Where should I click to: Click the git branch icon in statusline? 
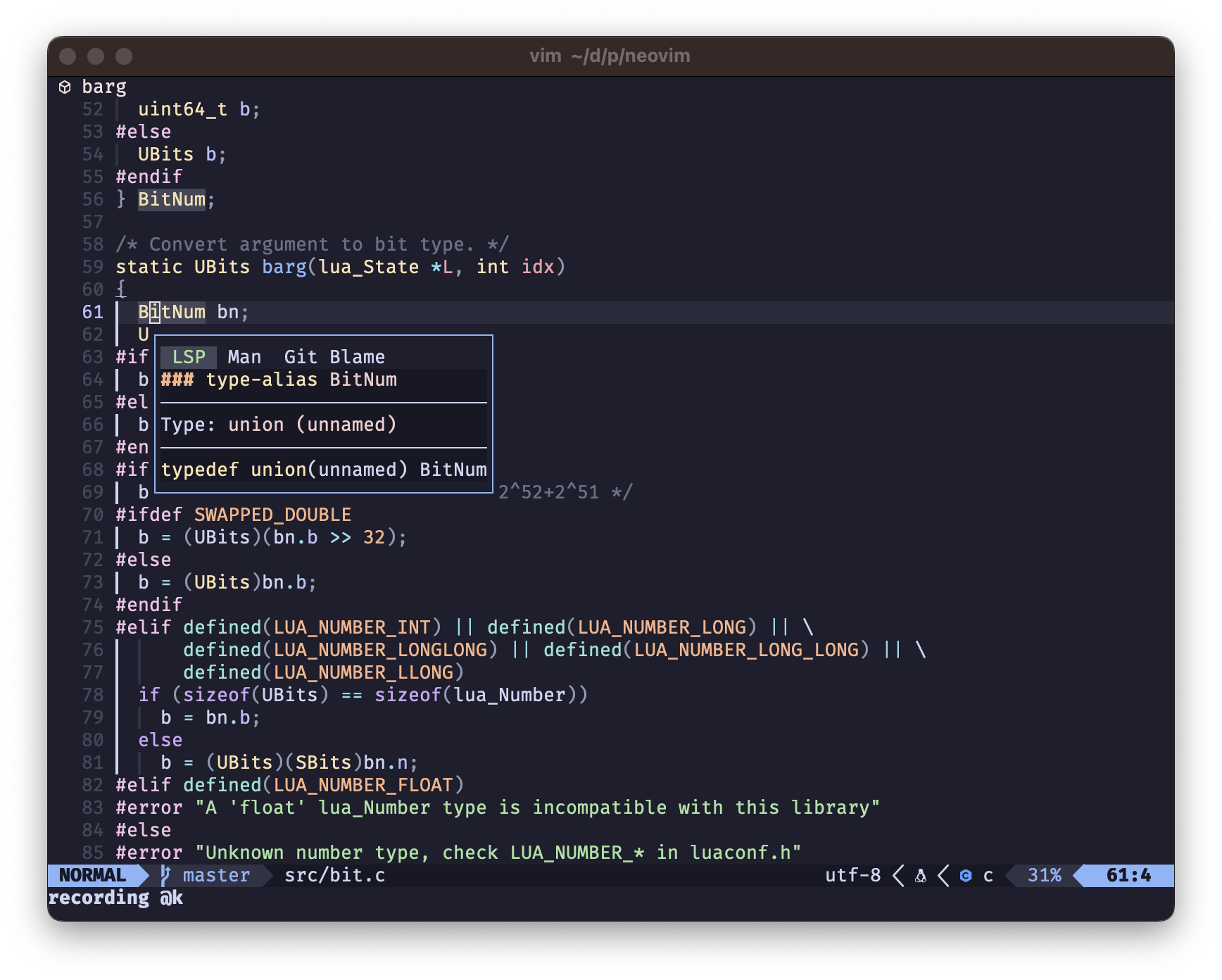pos(165,875)
